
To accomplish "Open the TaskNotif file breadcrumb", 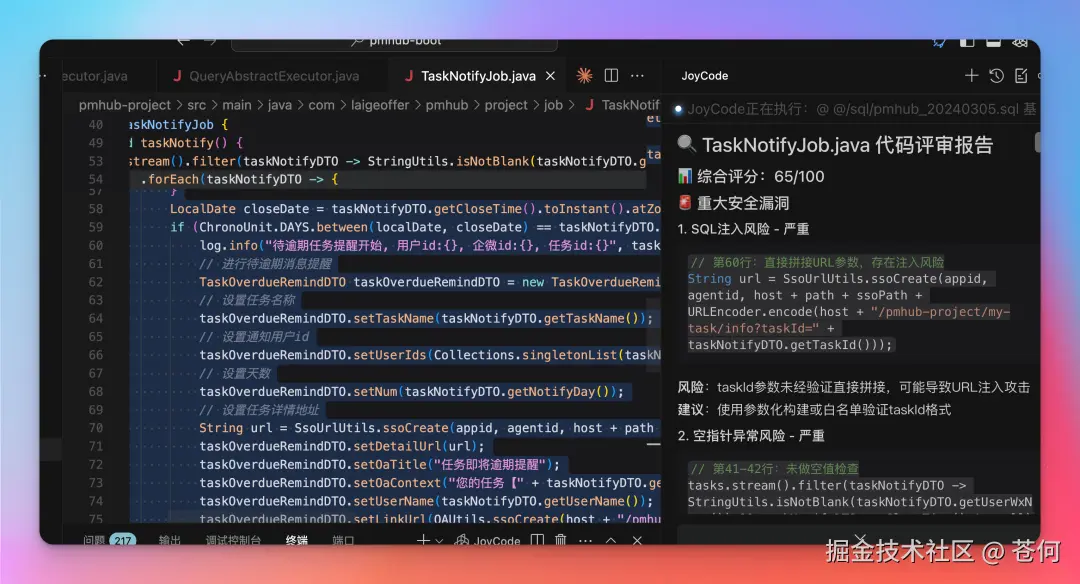I will (x=623, y=105).
